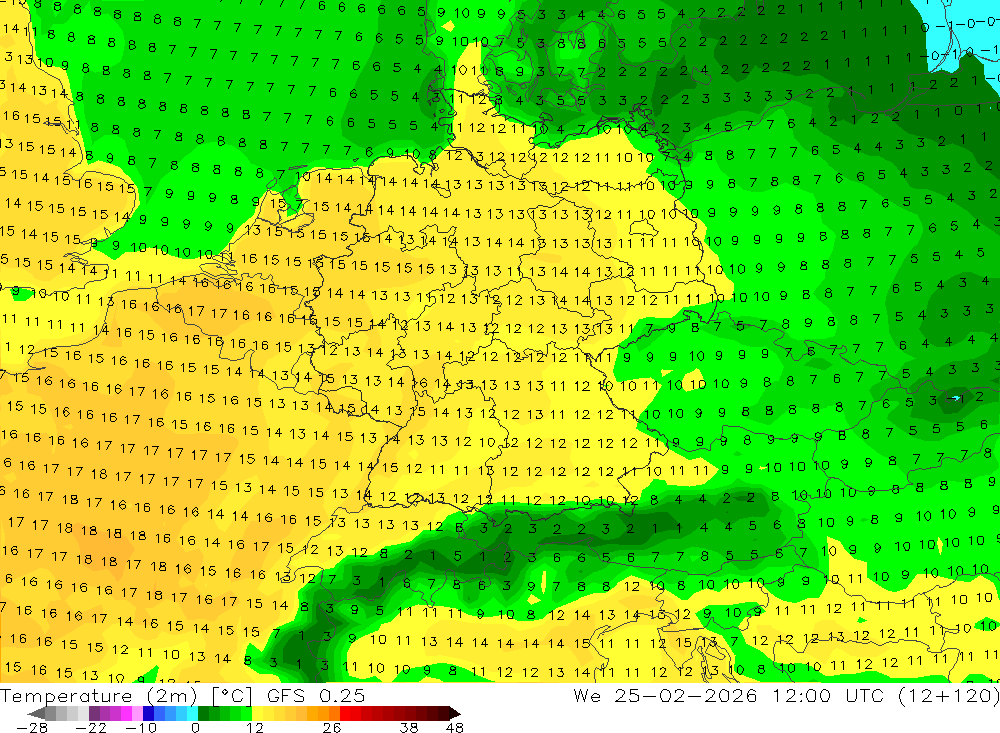The height and width of the screenshot is (733, 1000).
Task: Click the "-22" legend label
Action: click(91, 727)
